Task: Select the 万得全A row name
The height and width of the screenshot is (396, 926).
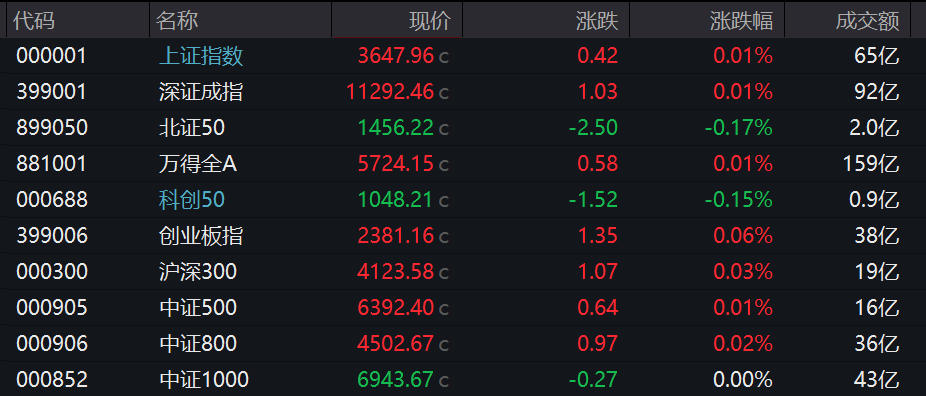Action: [x=198, y=164]
